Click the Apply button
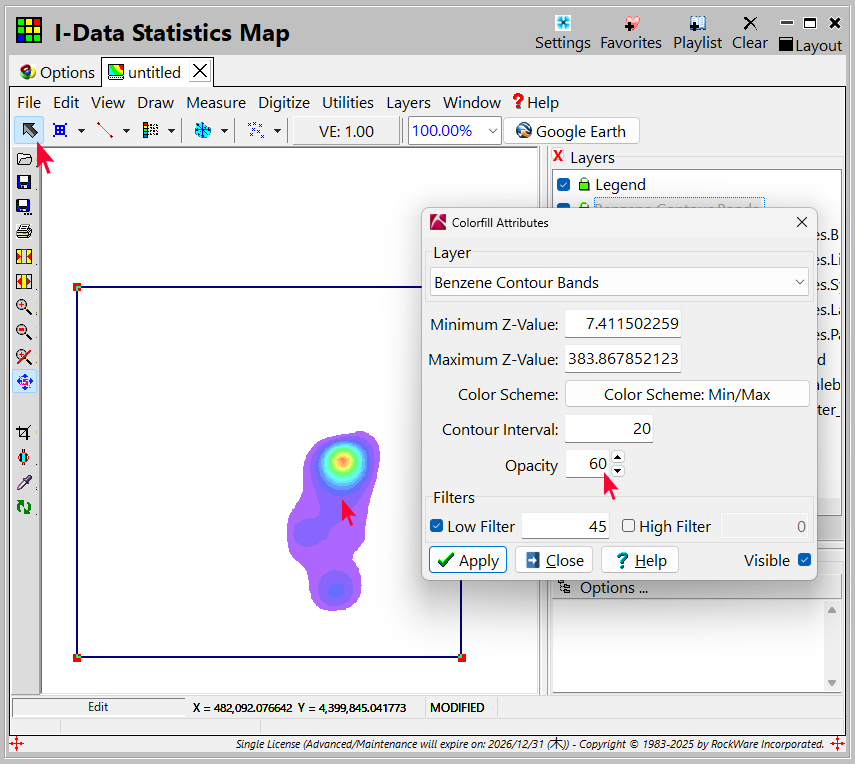855x764 pixels. pos(468,560)
